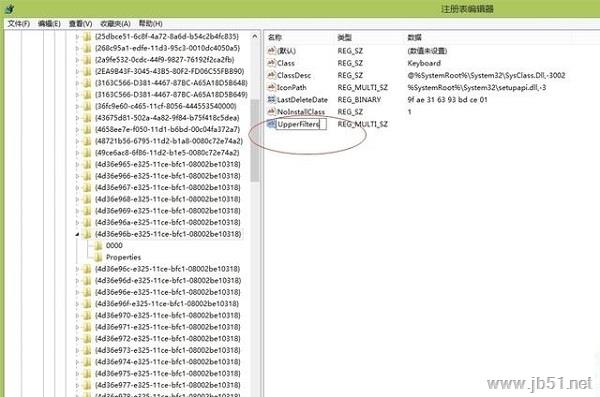Open the 编辑(E) menu

tap(49, 24)
